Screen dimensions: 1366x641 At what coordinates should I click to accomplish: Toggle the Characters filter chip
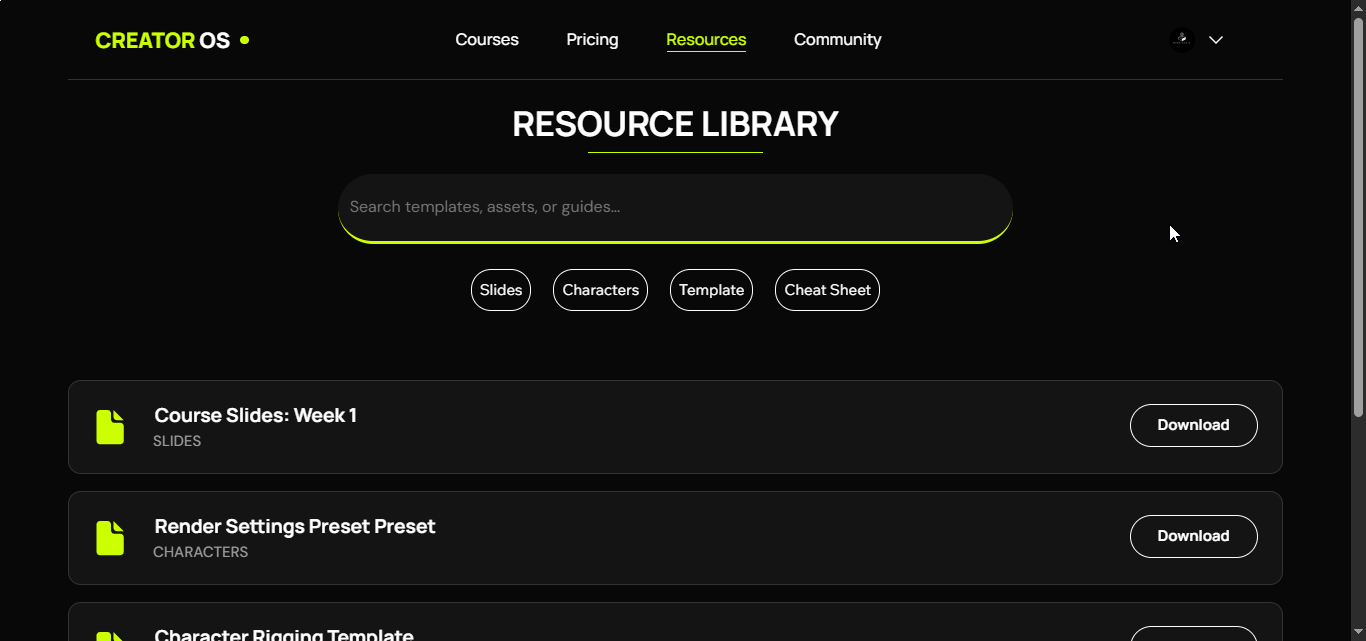click(x=600, y=290)
